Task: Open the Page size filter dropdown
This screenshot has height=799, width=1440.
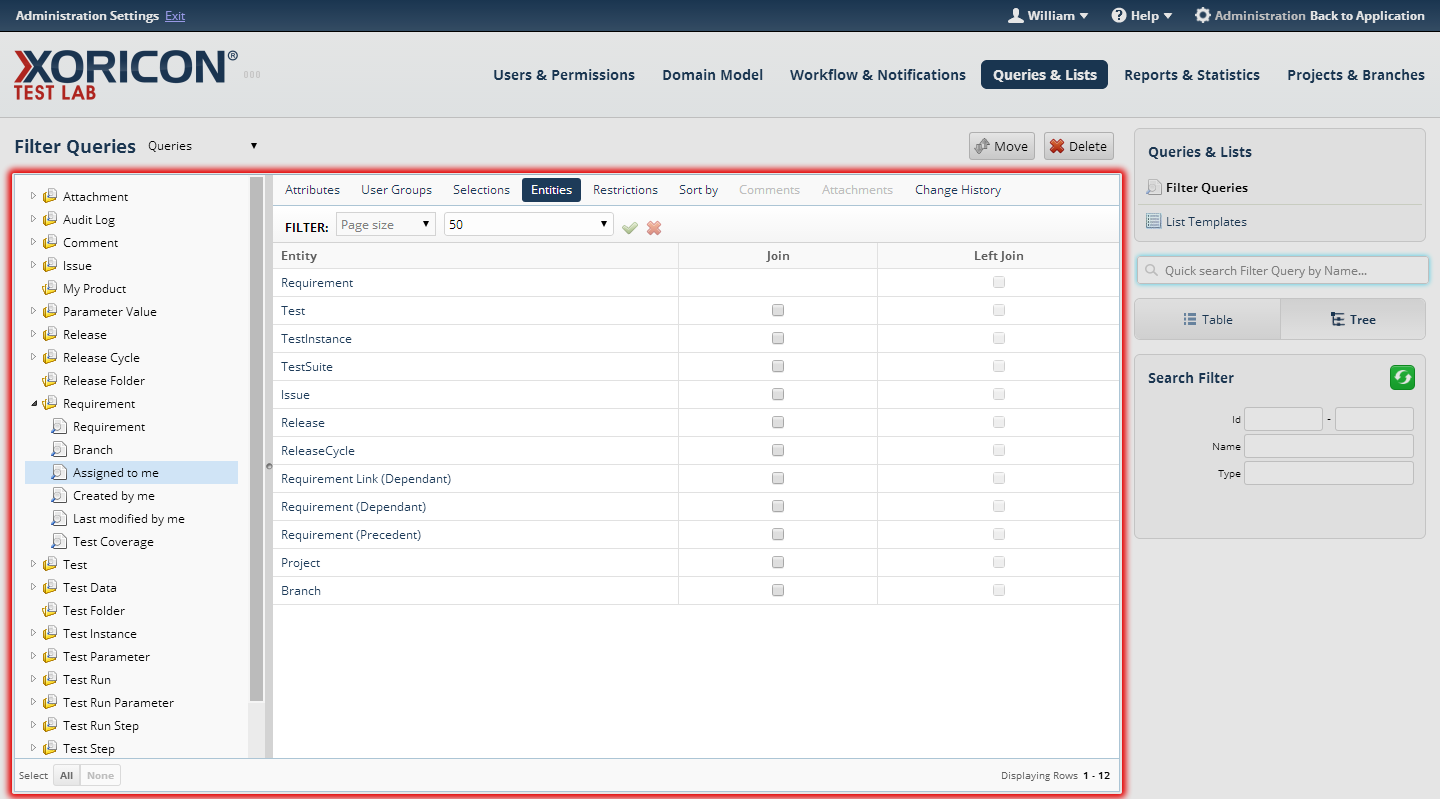Action: 385,225
